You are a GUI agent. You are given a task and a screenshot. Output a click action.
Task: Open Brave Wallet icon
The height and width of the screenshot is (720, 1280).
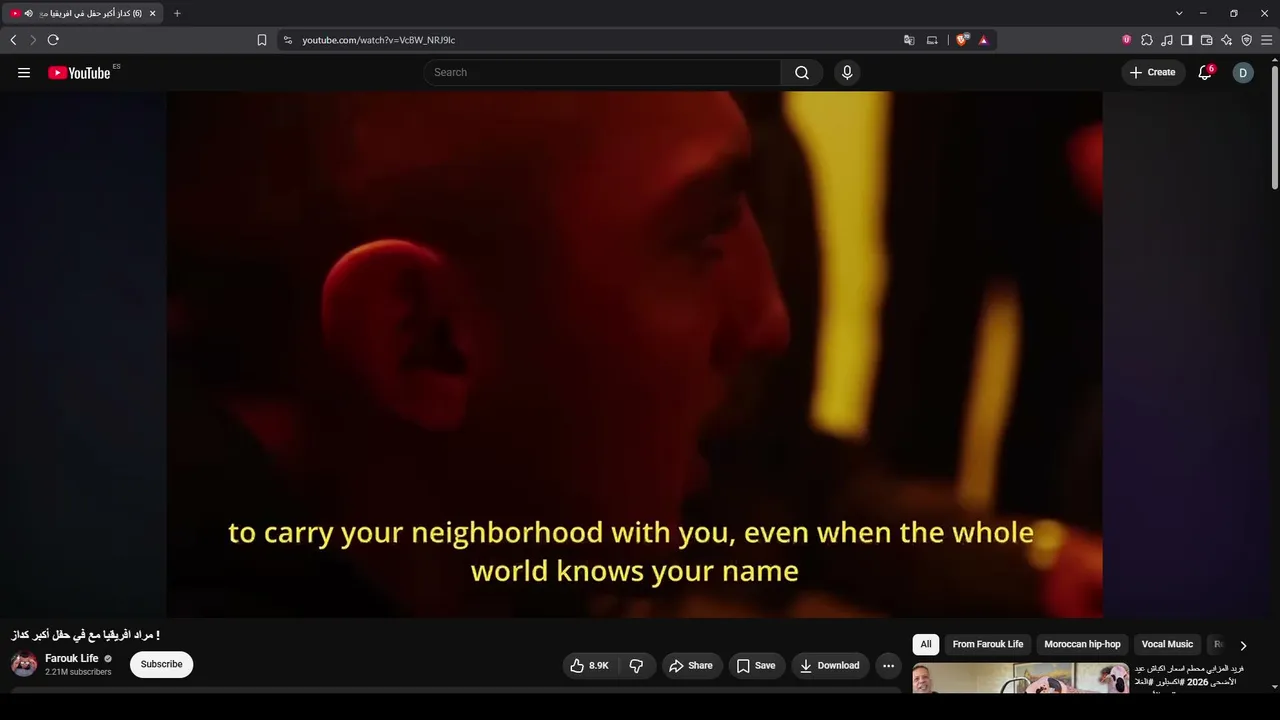[1207, 40]
